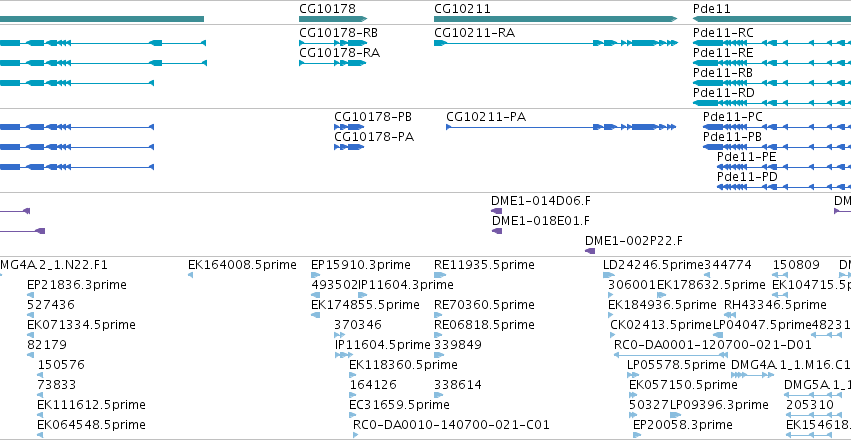Viewport: 851px width, 440px height.
Task: Select the Pde11-PE protein label
Action: pos(746,157)
